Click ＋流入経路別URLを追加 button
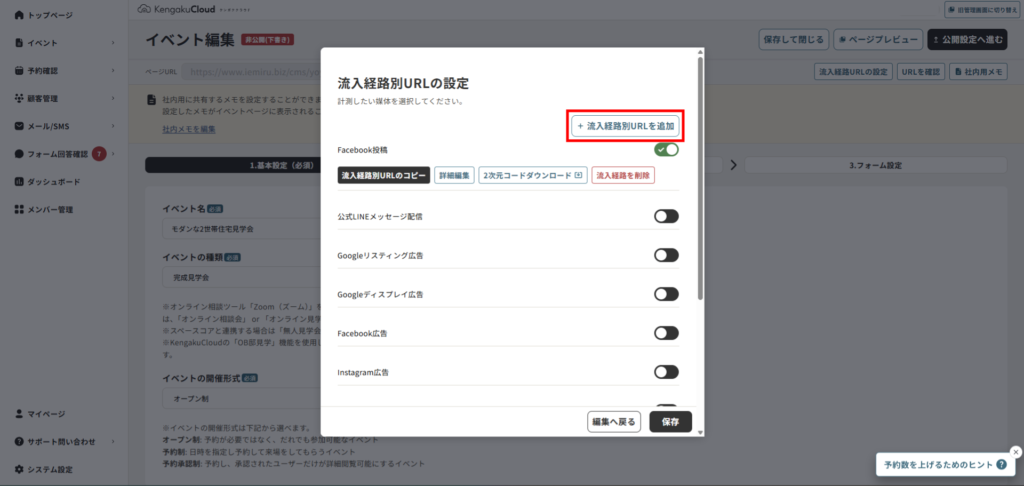Image resolution: width=1024 pixels, height=486 pixels. 626,126
